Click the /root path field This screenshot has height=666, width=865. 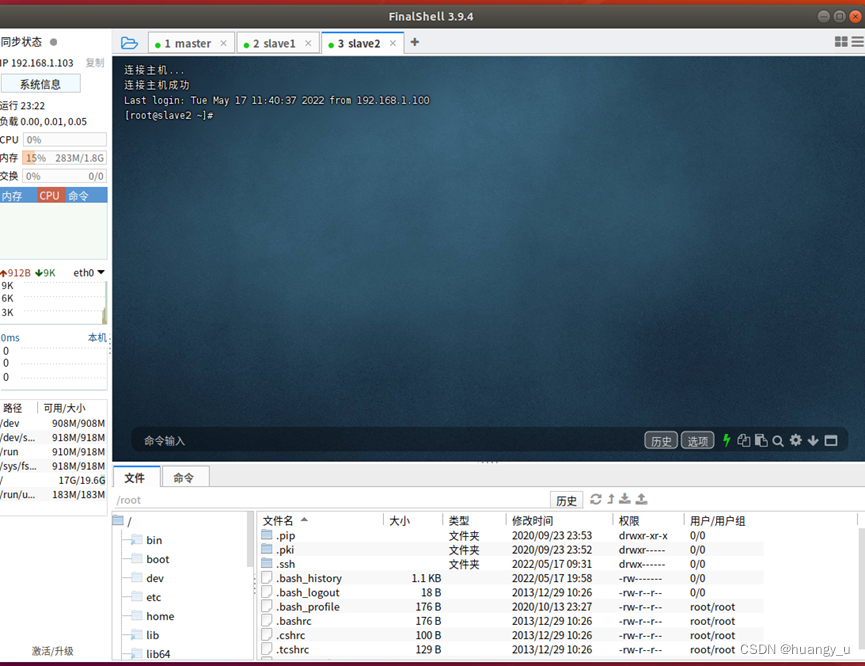[x=331, y=500]
